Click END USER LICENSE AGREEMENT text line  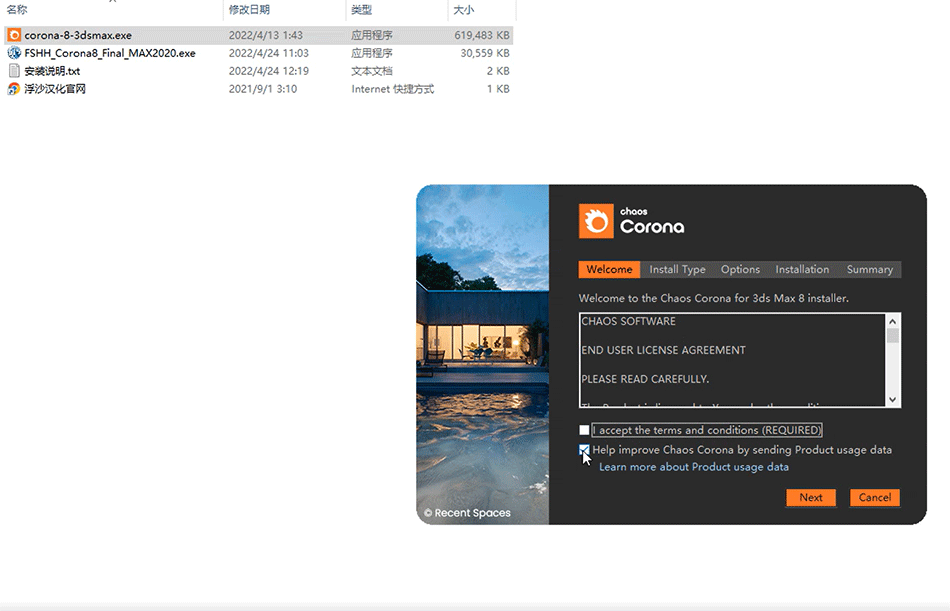click(x=663, y=350)
